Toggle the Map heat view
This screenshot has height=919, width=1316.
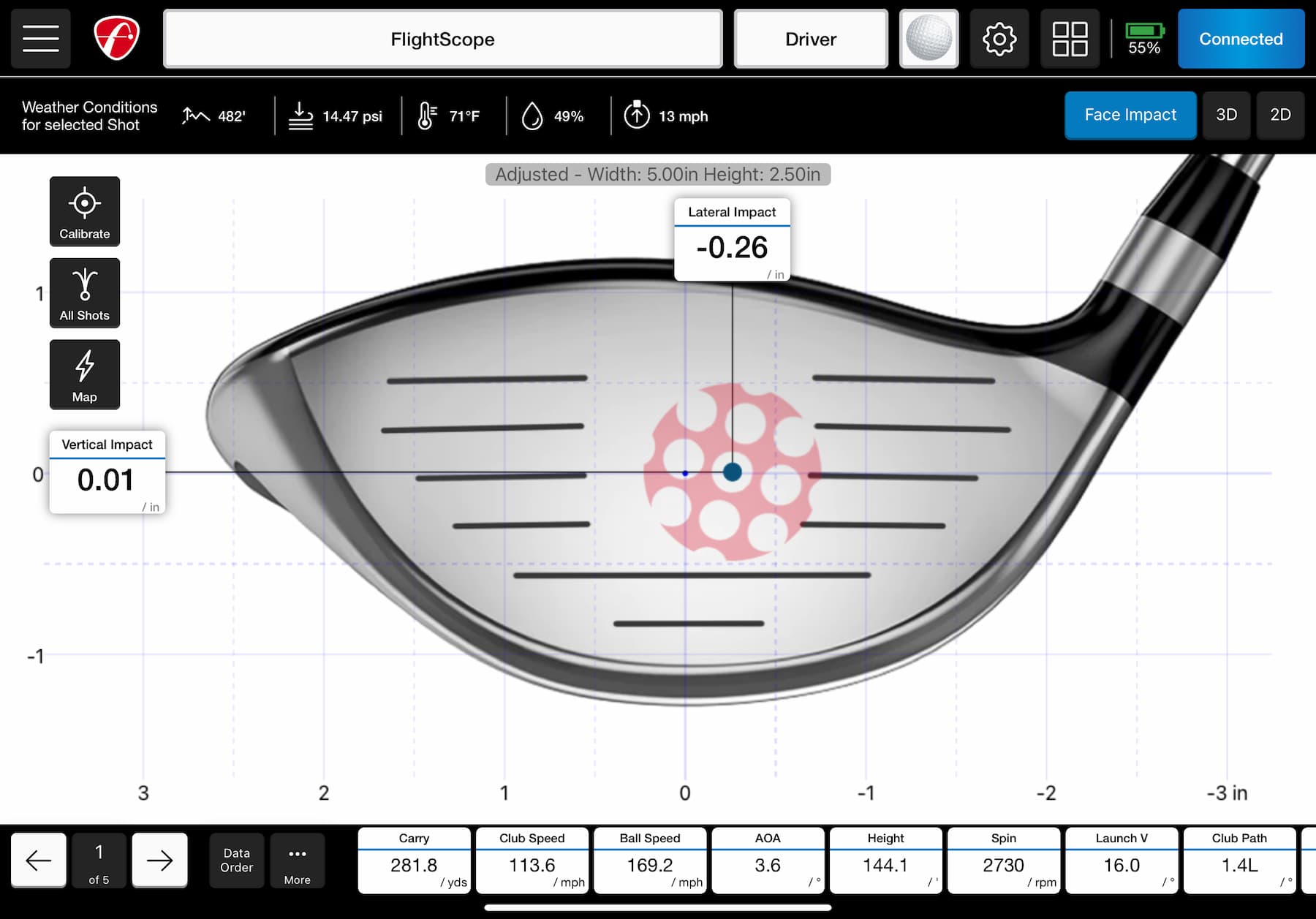[x=85, y=374]
